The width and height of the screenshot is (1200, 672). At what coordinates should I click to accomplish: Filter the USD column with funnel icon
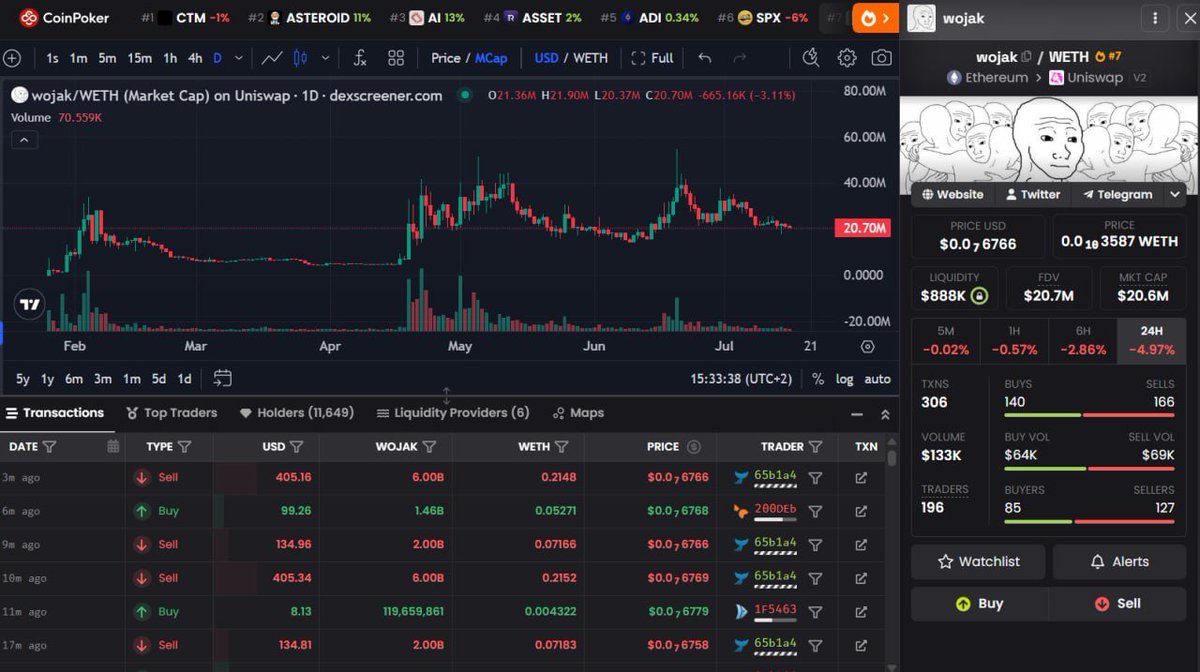point(296,446)
